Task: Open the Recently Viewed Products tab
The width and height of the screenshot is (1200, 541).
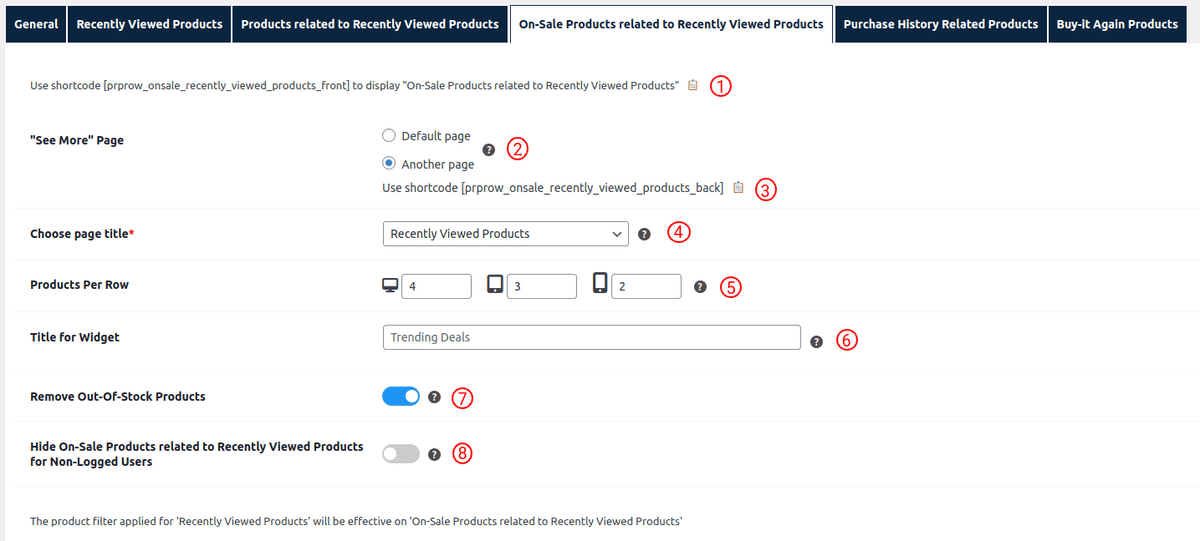Action: [x=149, y=24]
